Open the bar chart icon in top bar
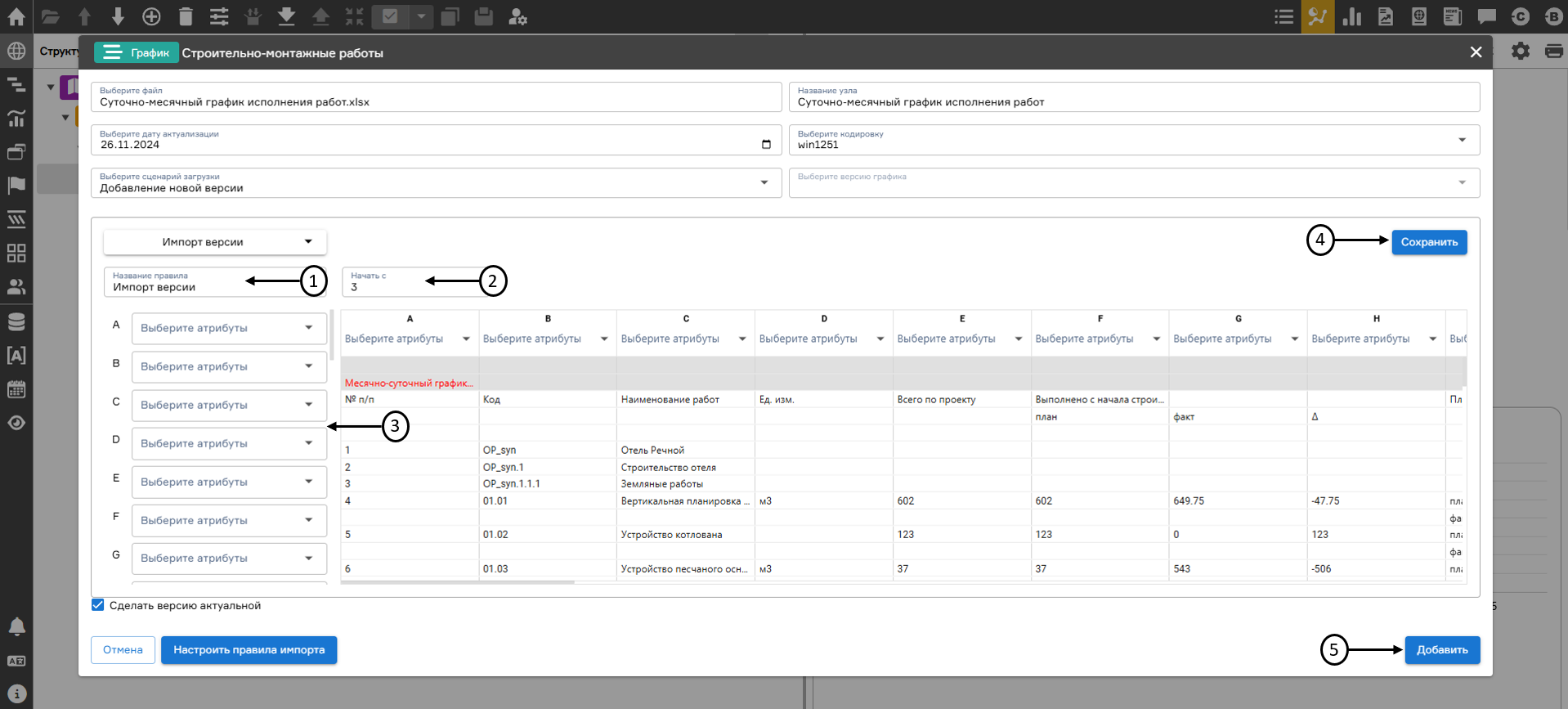 (1352, 16)
